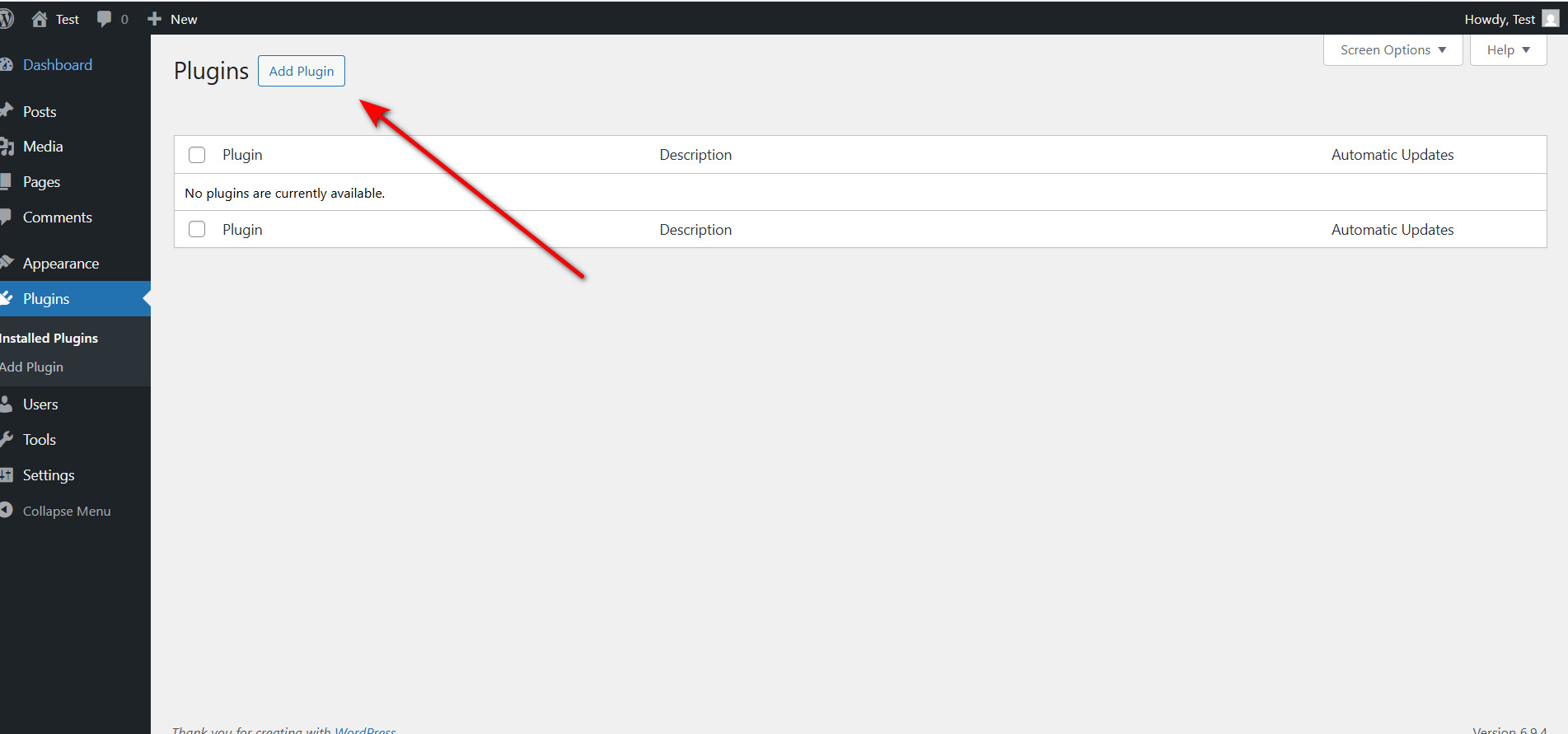Open the Dashboard menu item
1568x734 pixels.
tap(58, 65)
